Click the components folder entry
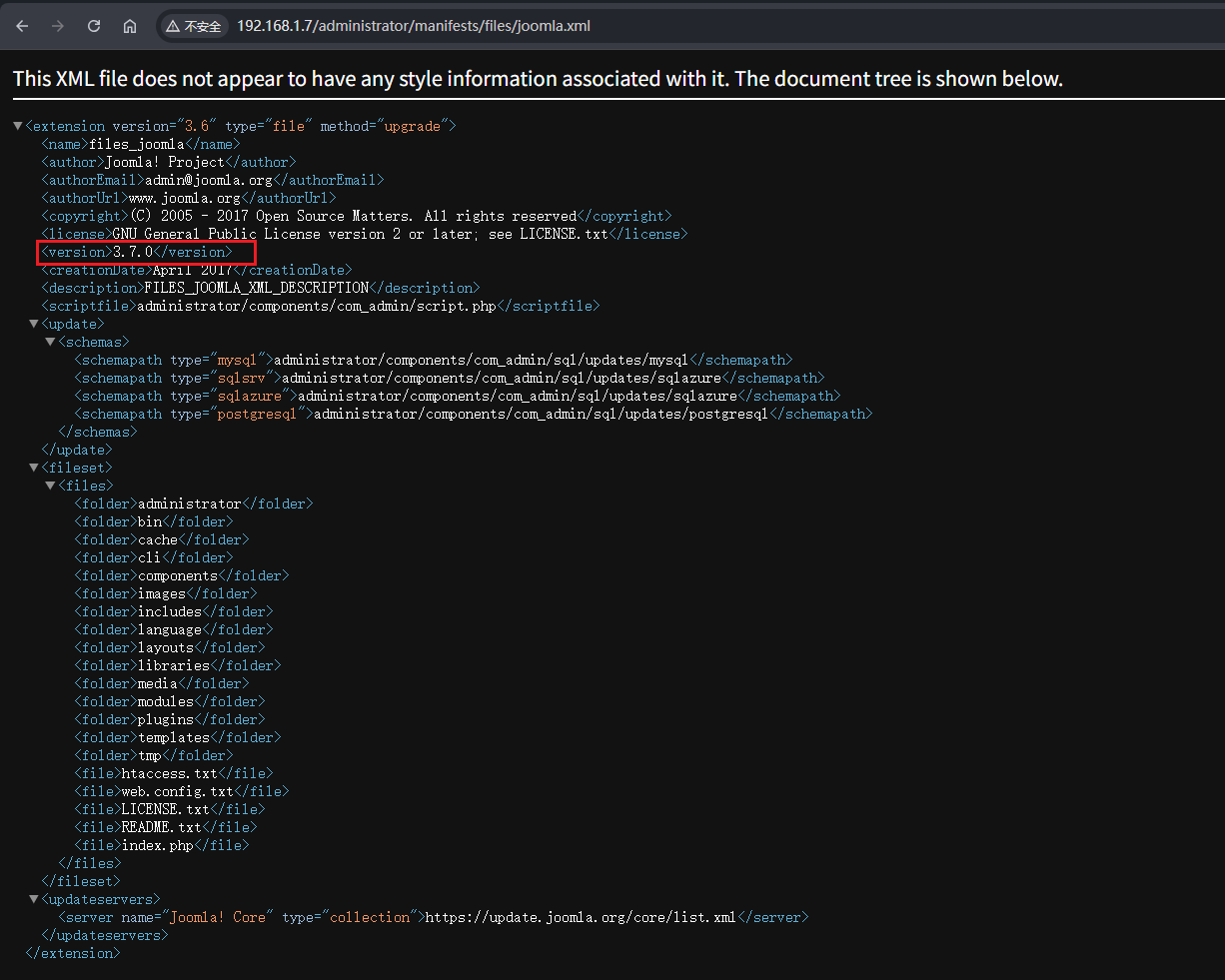This screenshot has width=1225, height=980. tap(181, 575)
